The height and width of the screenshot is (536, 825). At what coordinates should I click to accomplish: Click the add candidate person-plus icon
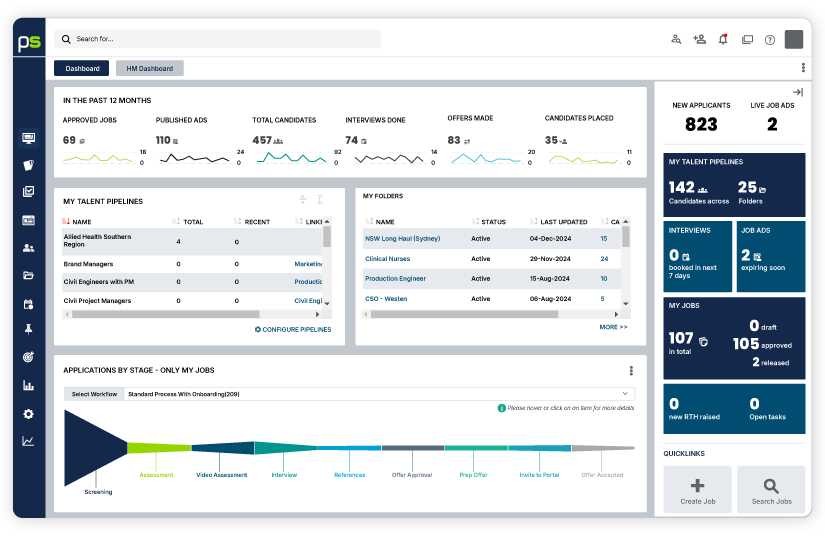(x=699, y=39)
